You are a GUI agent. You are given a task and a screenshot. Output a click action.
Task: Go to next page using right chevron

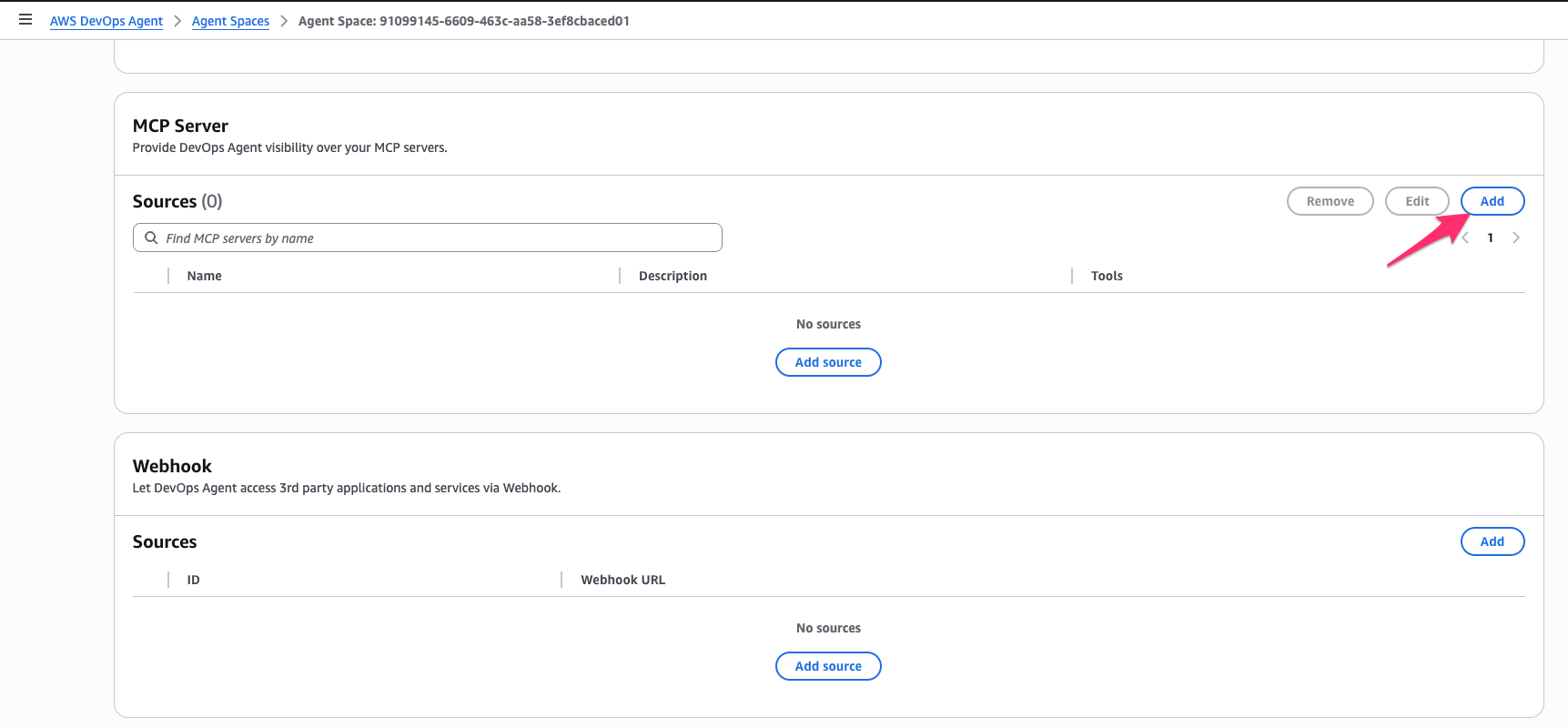1515,238
